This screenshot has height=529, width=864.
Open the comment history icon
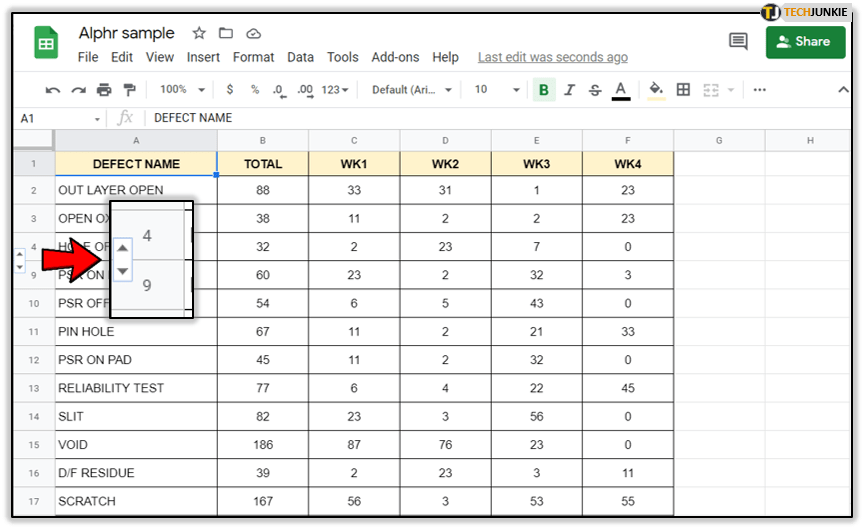pos(738,42)
